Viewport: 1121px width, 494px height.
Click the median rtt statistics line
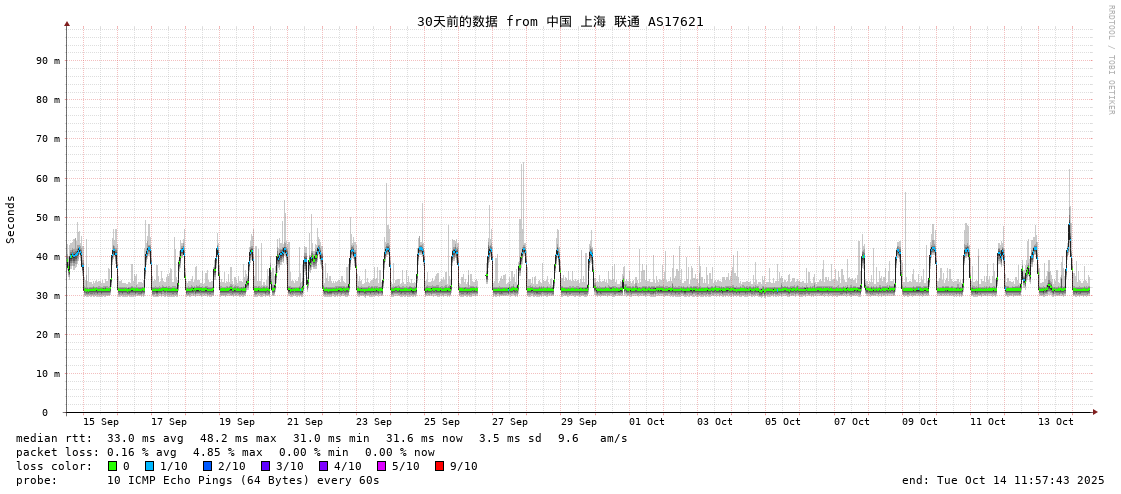(321, 438)
